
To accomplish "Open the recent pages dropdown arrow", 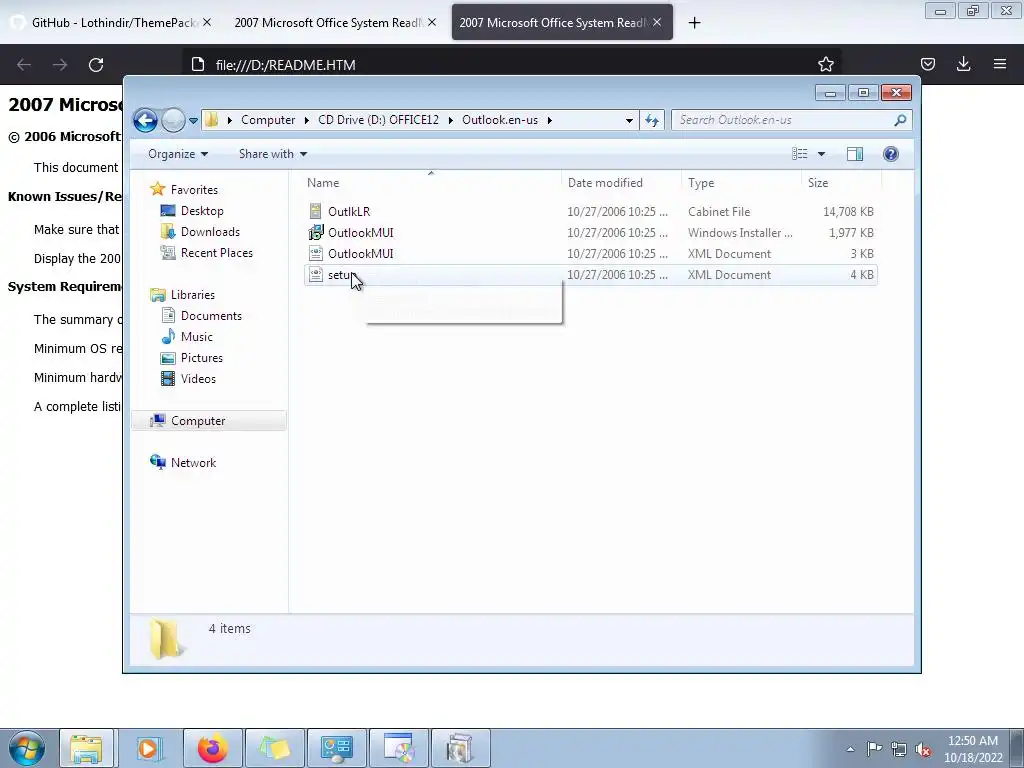I will pos(193,121).
